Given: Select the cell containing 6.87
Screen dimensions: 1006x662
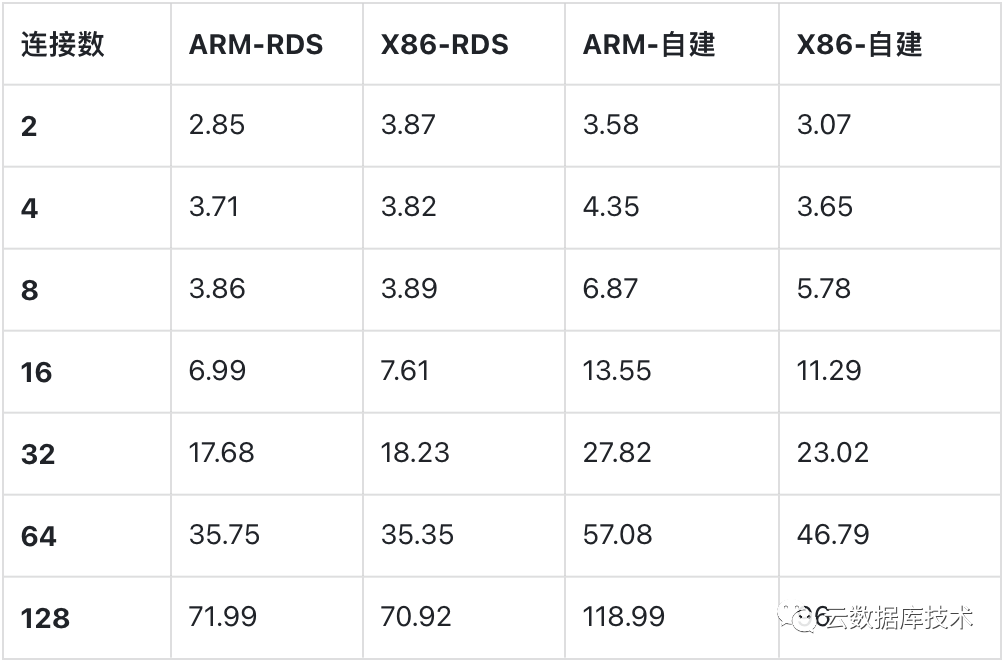Looking at the screenshot, I should pyautogui.click(x=611, y=289).
